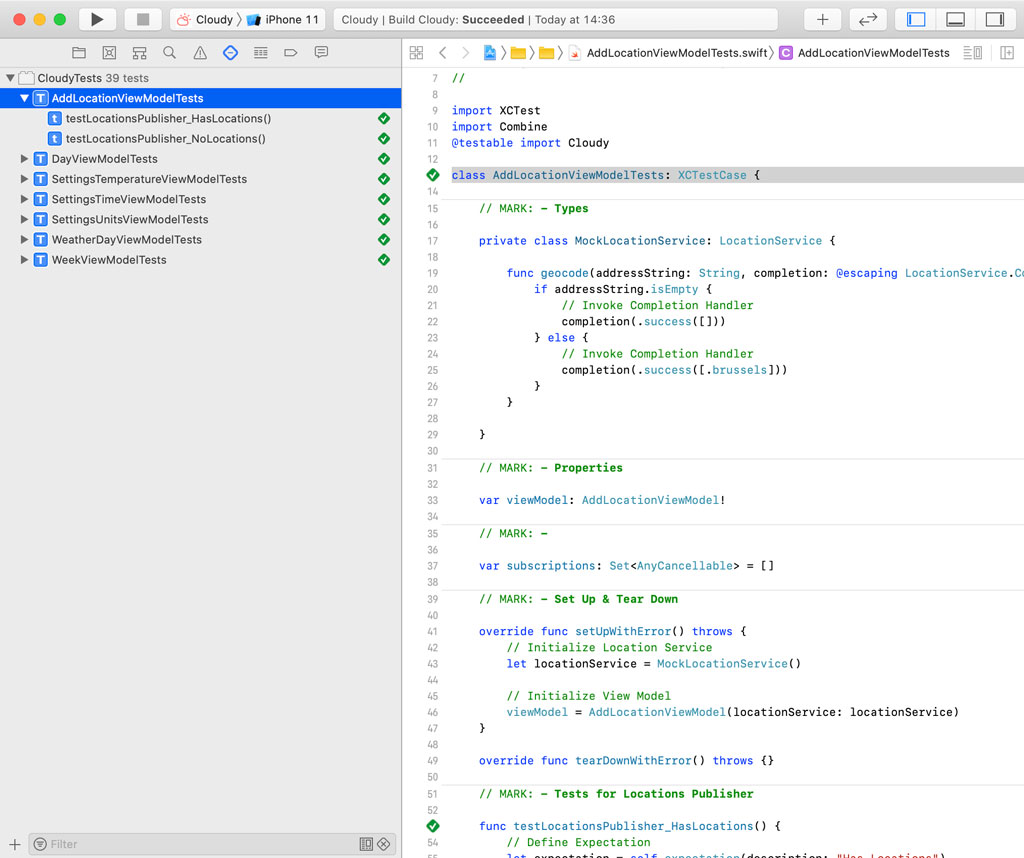Show the Issue navigator warning triangle
Screen dimensions: 1024x858
pyautogui.click(x=199, y=52)
